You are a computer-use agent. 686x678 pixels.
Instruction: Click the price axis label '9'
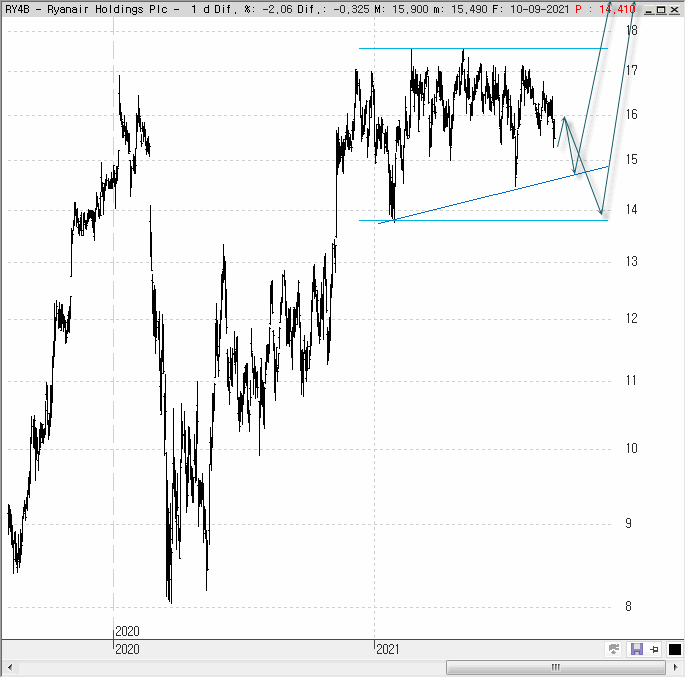tap(628, 524)
